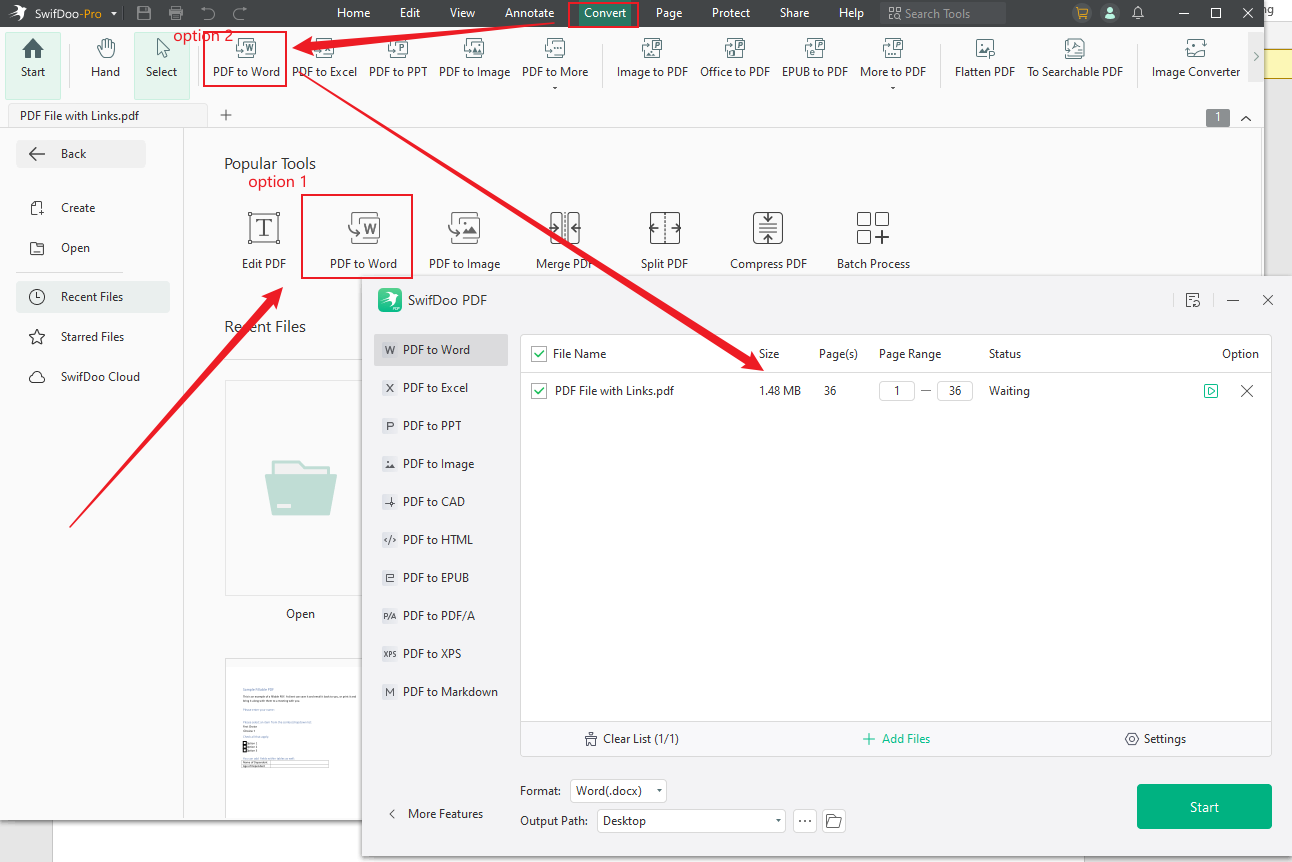Open the Batch Process tool
1292x862 pixels.
873,238
